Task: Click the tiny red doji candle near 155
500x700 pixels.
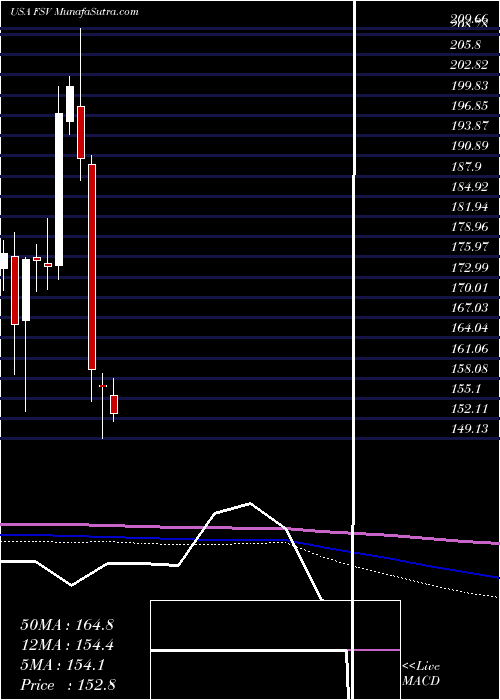Action: click(x=103, y=386)
